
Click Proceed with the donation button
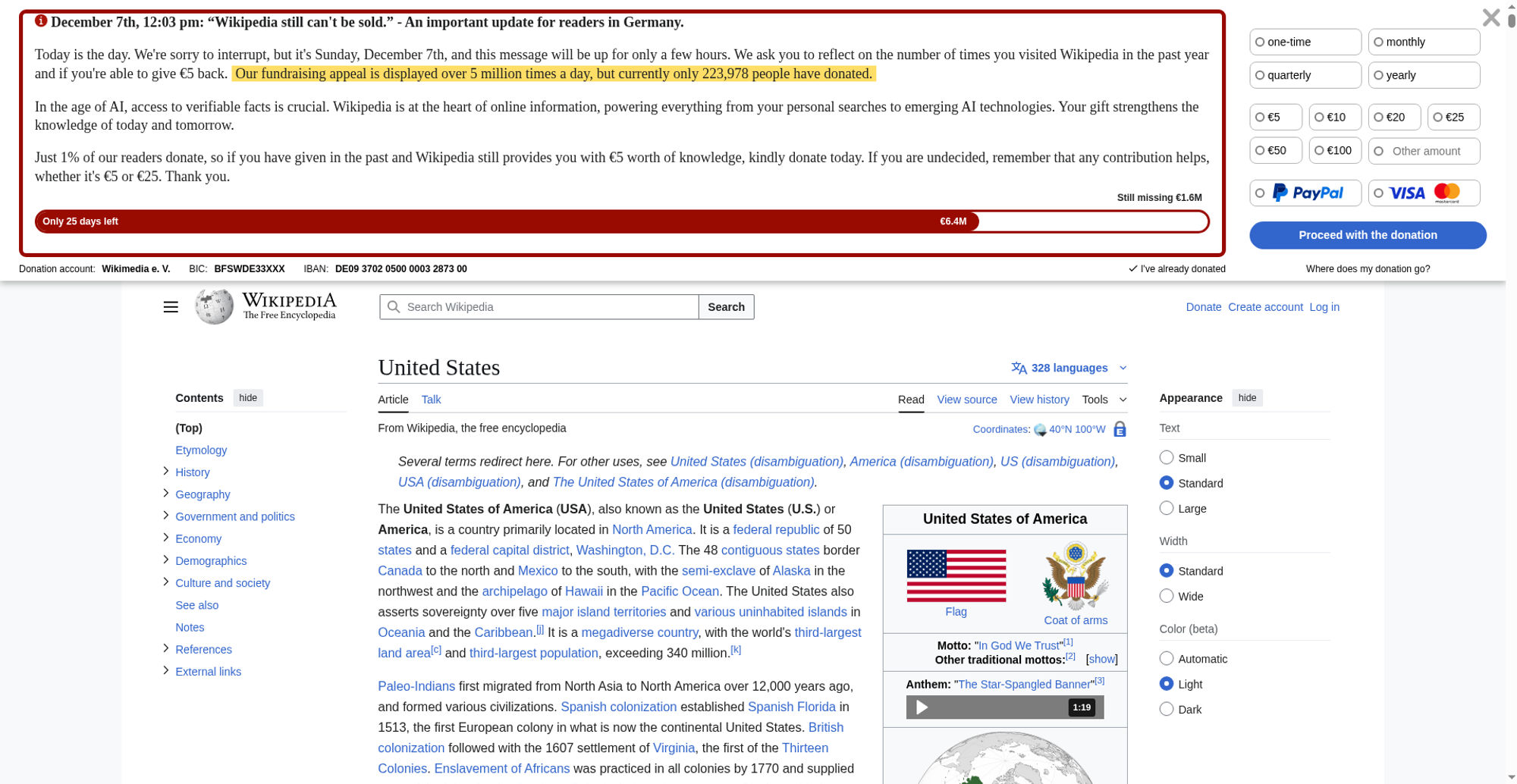[1367, 235]
